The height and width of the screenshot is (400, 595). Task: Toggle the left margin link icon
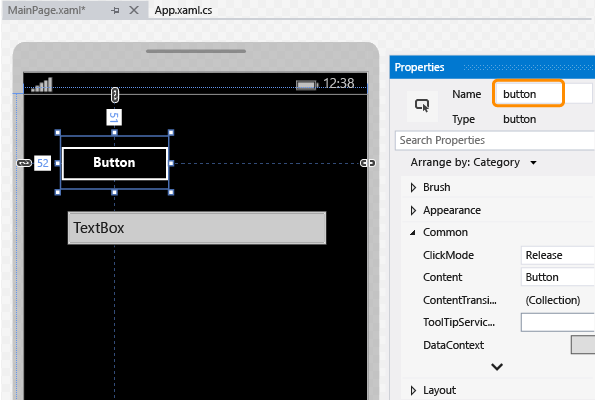click(x=24, y=163)
